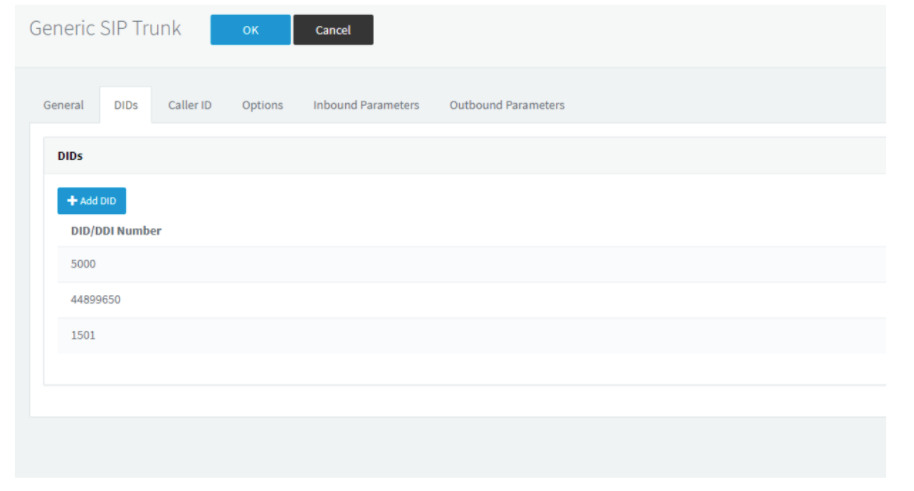Confirm changes with the OK button
The width and height of the screenshot is (914, 491).
tap(250, 30)
